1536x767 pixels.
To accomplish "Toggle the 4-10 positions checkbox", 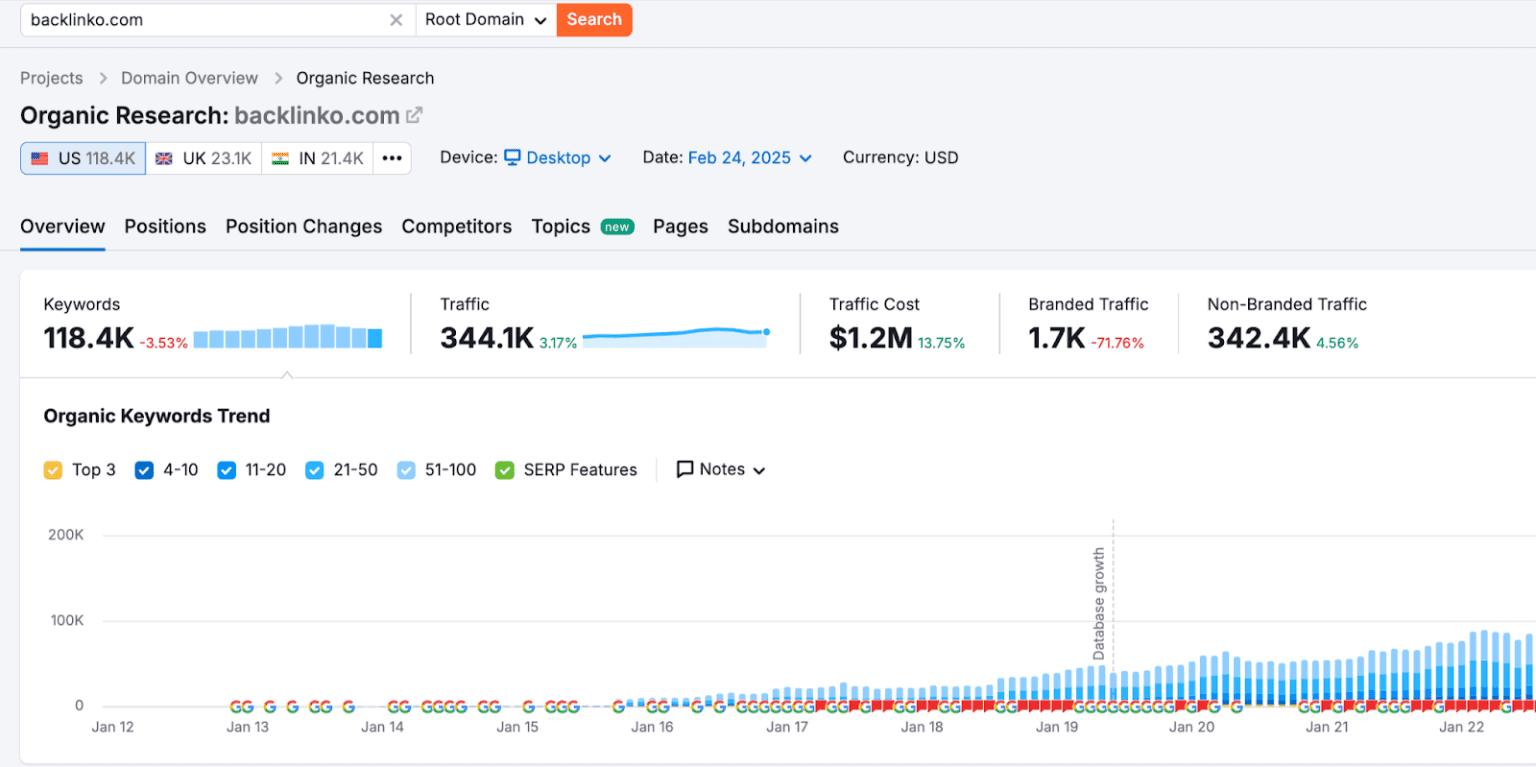I will (x=144, y=470).
